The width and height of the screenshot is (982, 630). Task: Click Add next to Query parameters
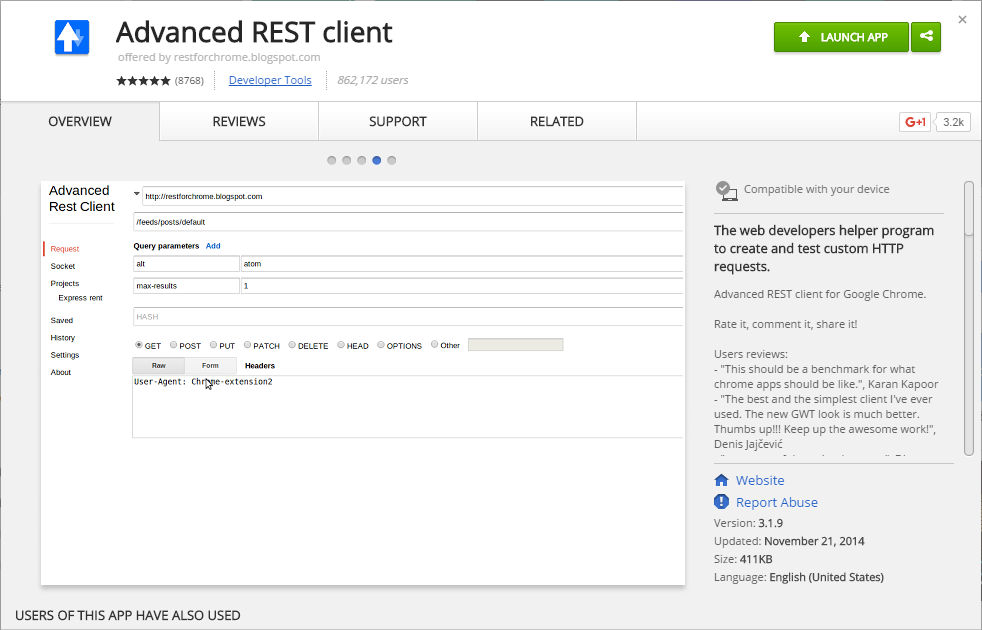[x=213, y=245]
